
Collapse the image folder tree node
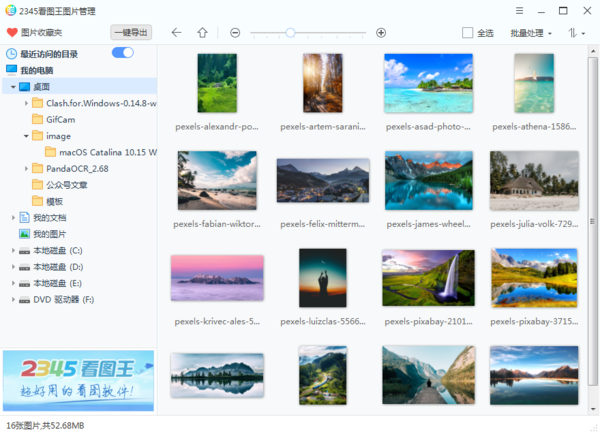pyautogui.click(x=26, y=136)
